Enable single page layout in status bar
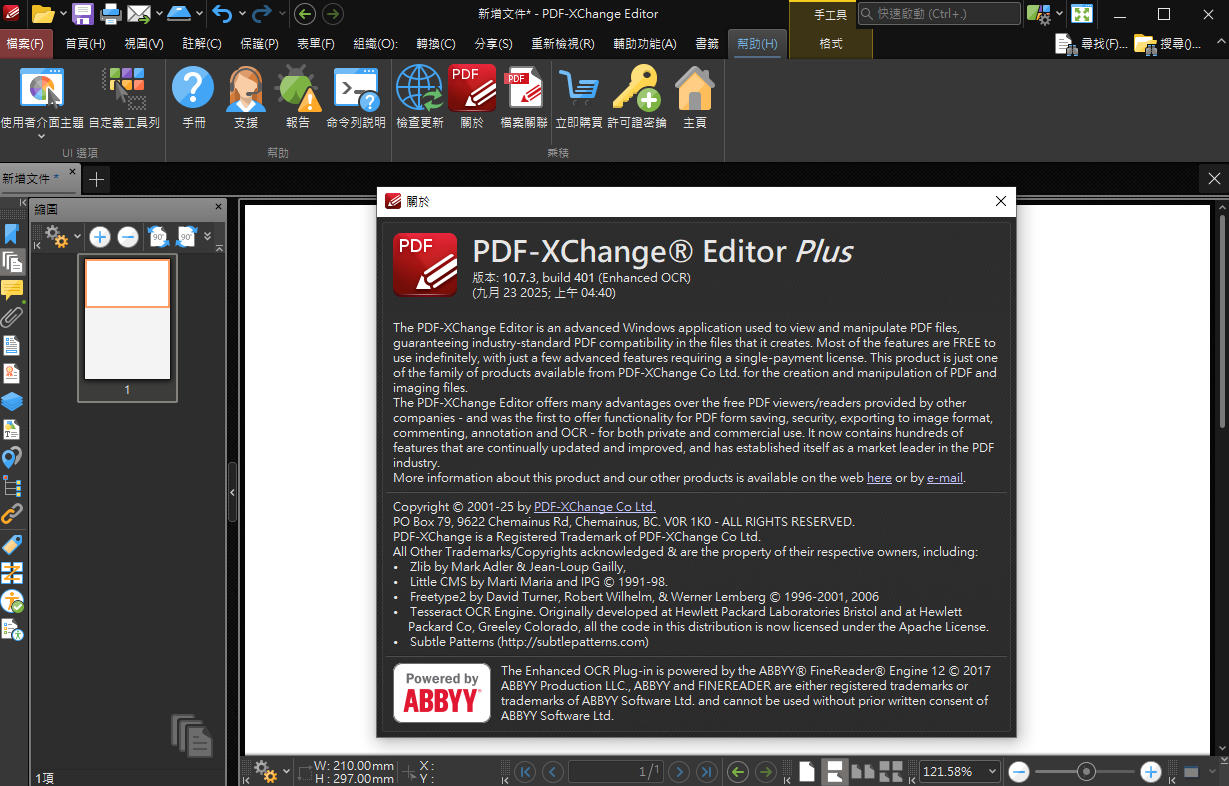This screenshot has height=786, width=1229. (806, 771)
